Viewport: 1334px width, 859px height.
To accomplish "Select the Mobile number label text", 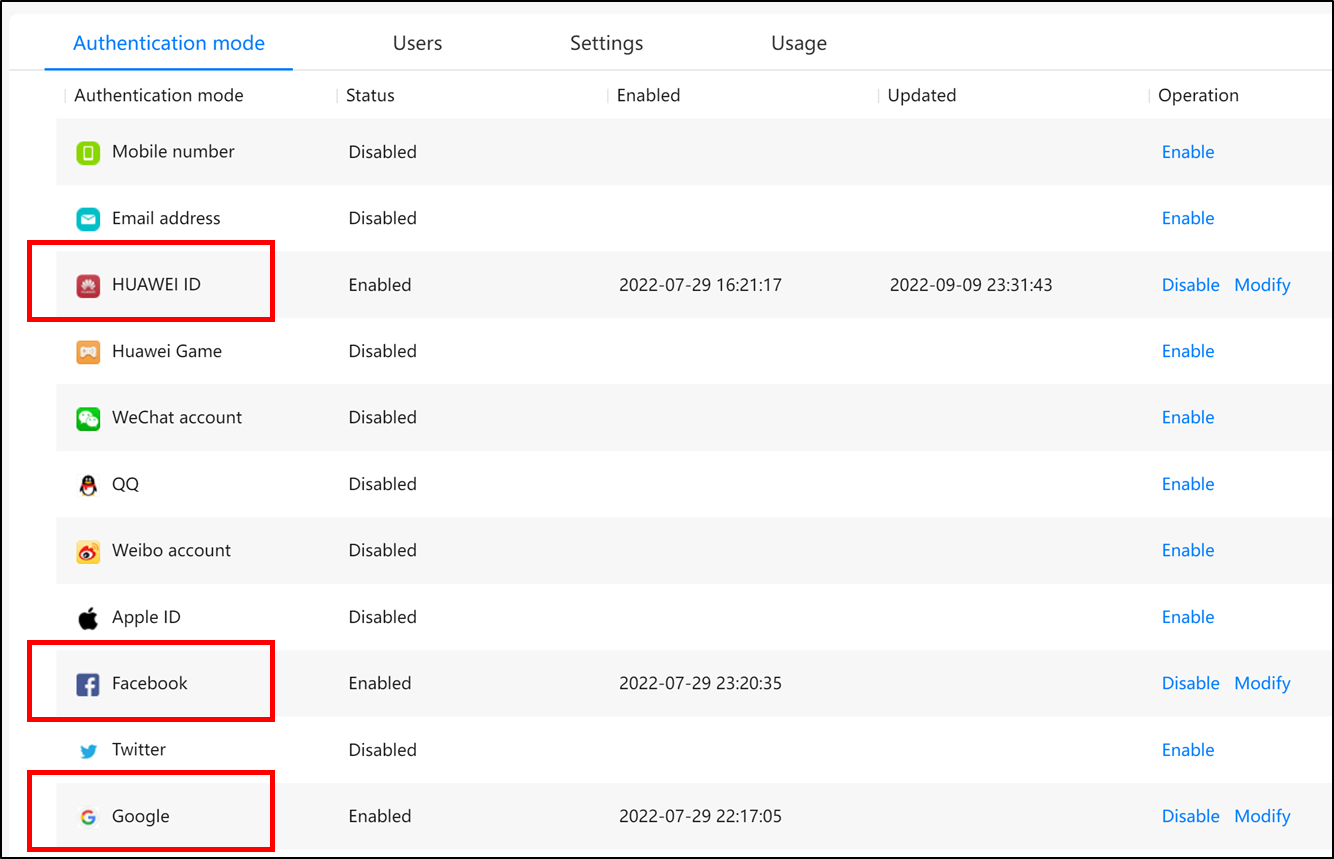I will tap(173, 152).
